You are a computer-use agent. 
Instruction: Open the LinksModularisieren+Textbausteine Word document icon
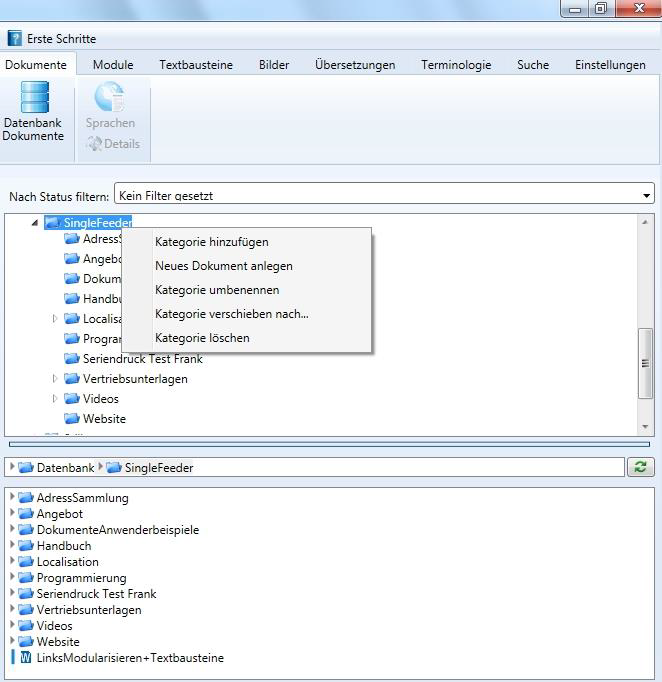(x=25, y=658)
